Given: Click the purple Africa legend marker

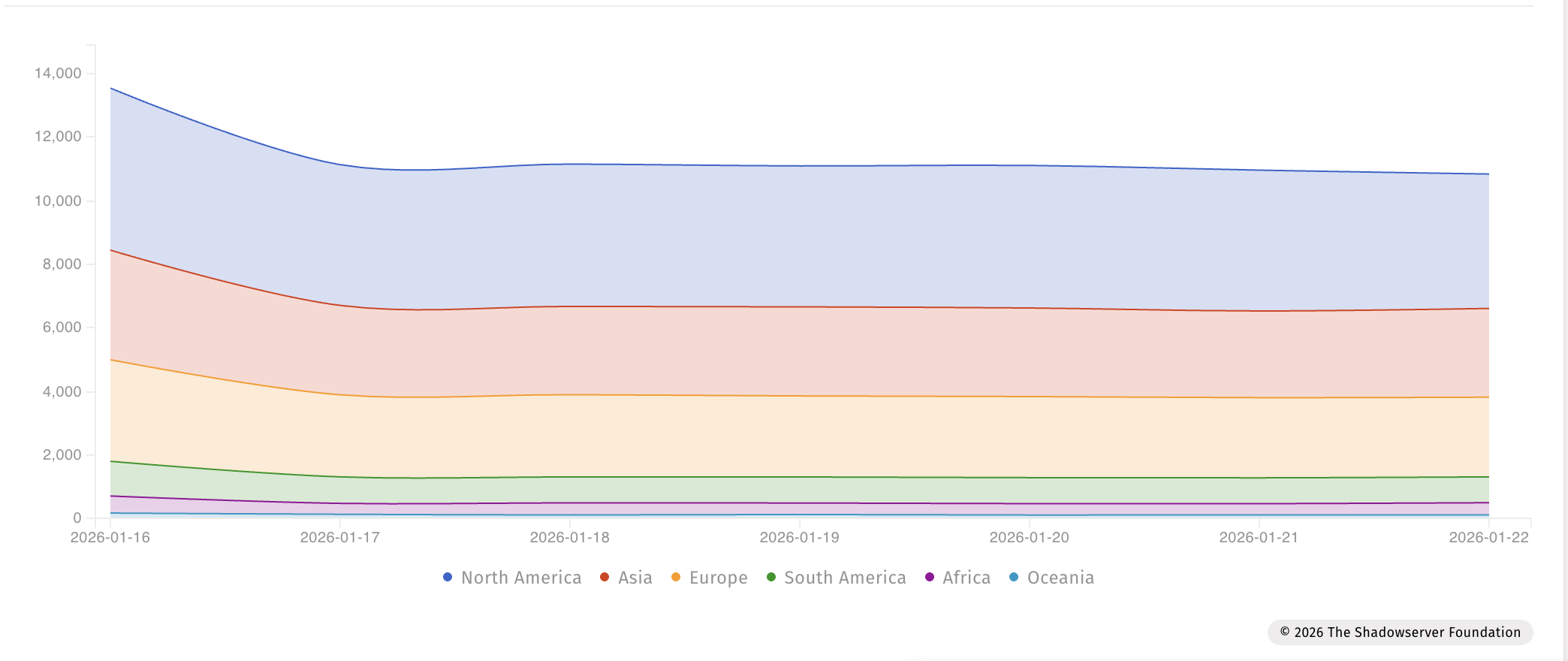Looking at the screenshot, I should click(x=930, y=577).
